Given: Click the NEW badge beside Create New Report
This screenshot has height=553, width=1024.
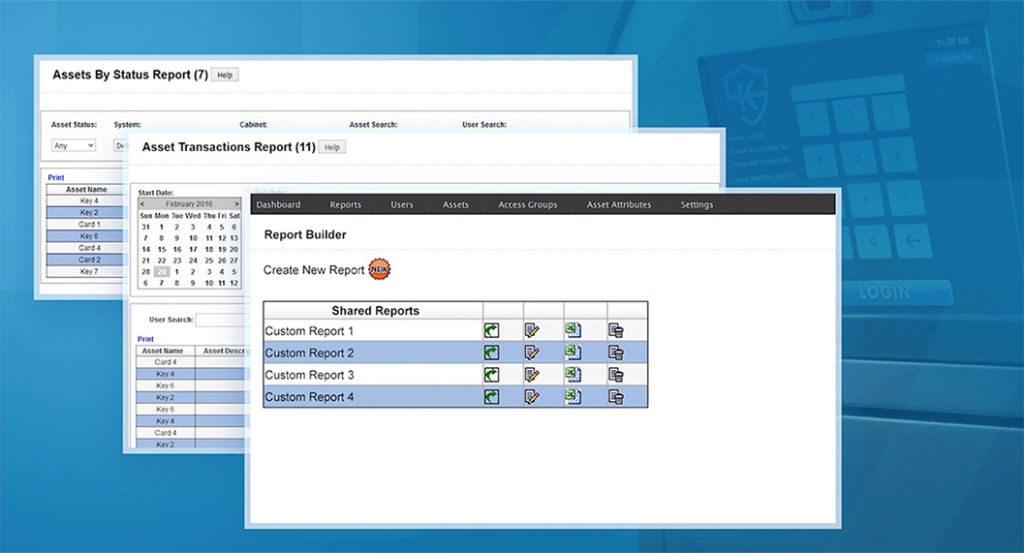Looking at the screenshot, I should [x=380, y=269].
